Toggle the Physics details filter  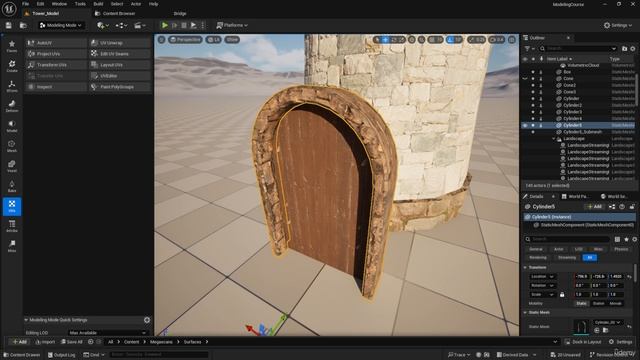pyautogui.click(x=621, y=249)
